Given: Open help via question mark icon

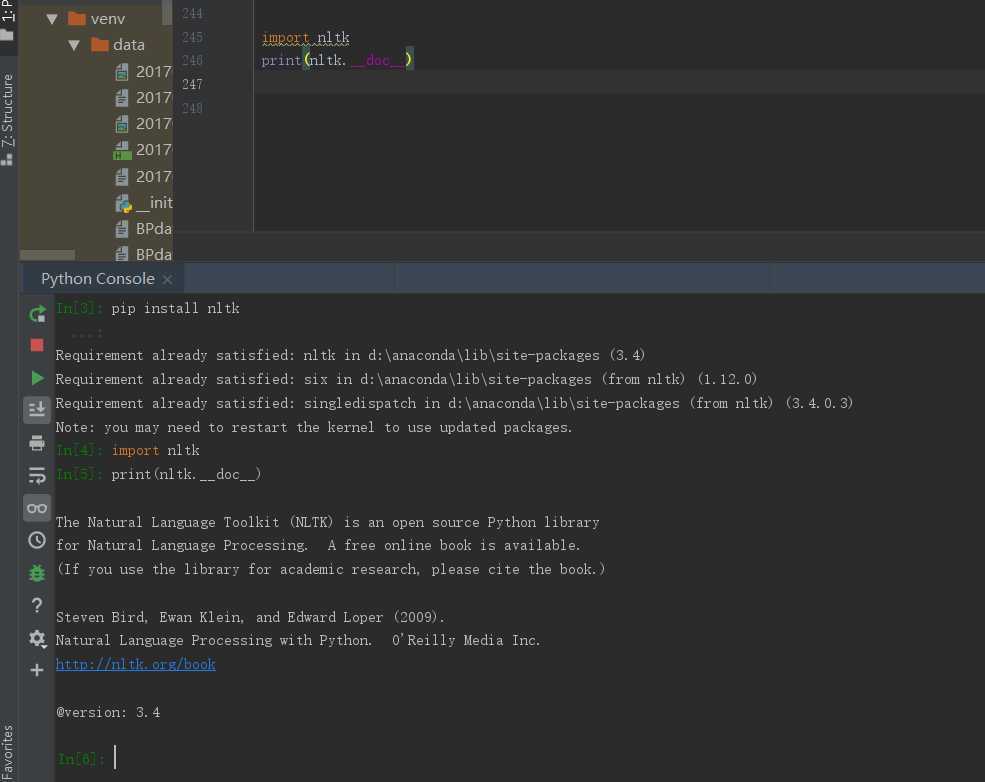Looking at the screenshot, I should tap(37, 605).
